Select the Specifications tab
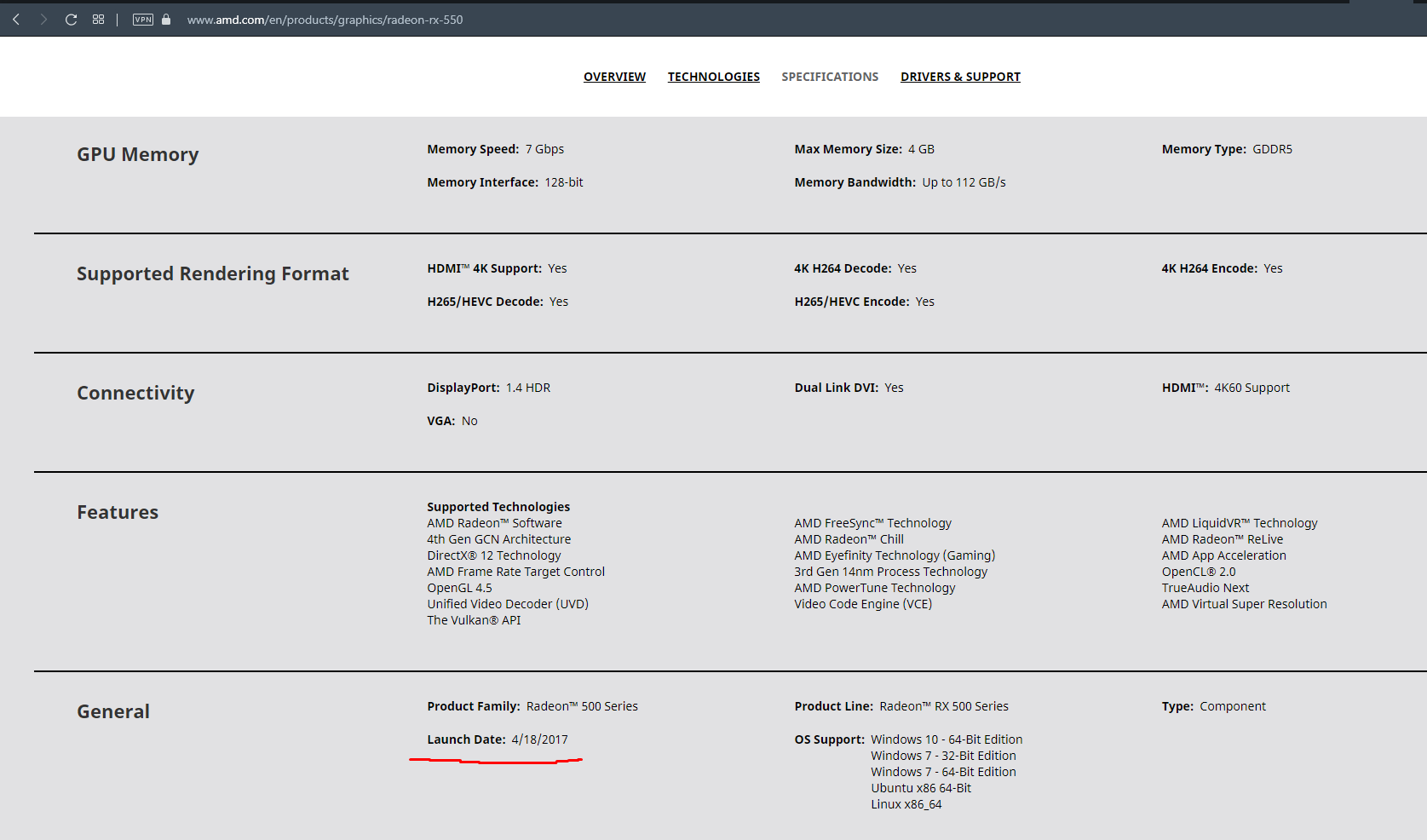Screen dimensions: 1427x840 [x=830, y=77]
